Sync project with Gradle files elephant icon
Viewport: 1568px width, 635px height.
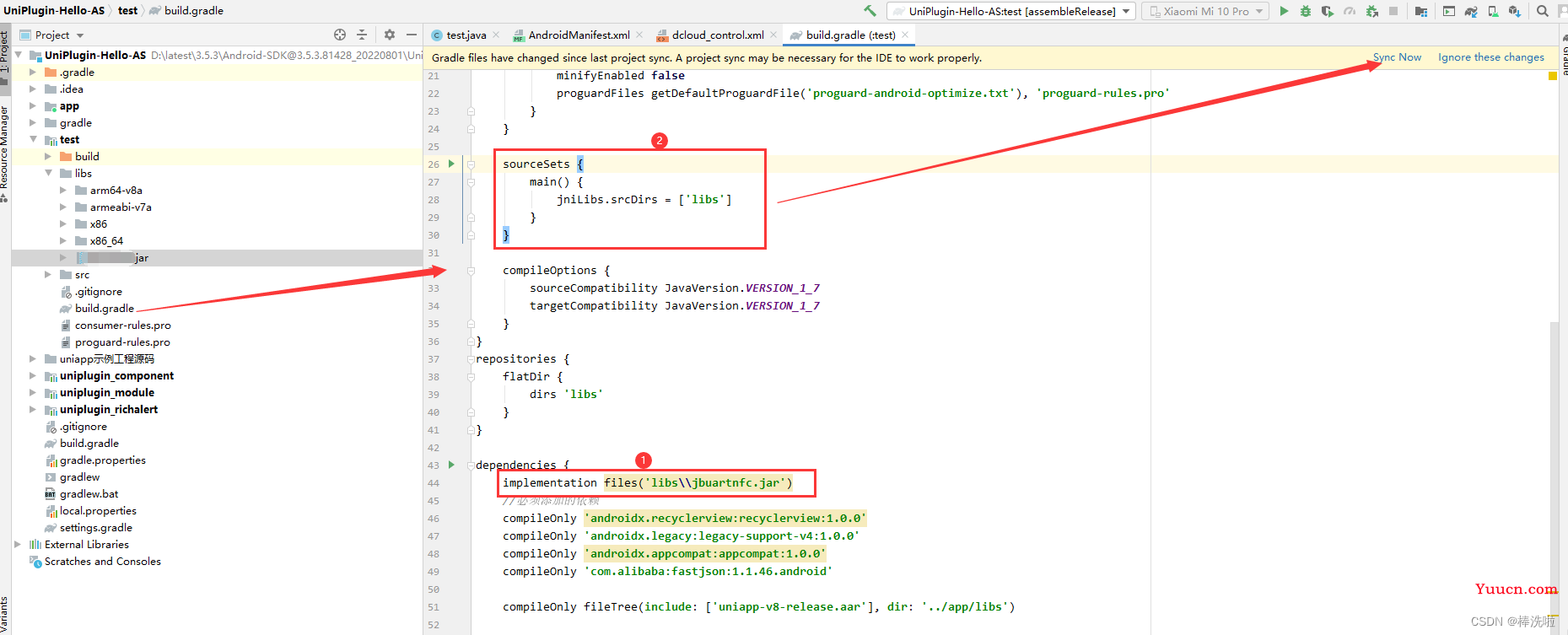1471,11
